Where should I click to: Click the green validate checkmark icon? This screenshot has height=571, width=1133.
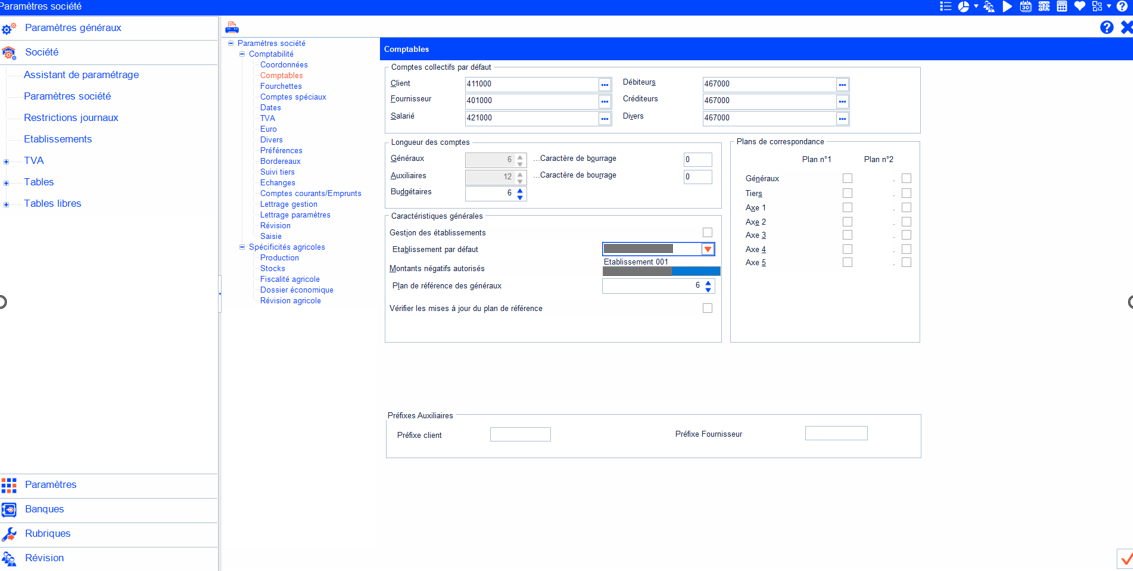(x=1125, y=559)
